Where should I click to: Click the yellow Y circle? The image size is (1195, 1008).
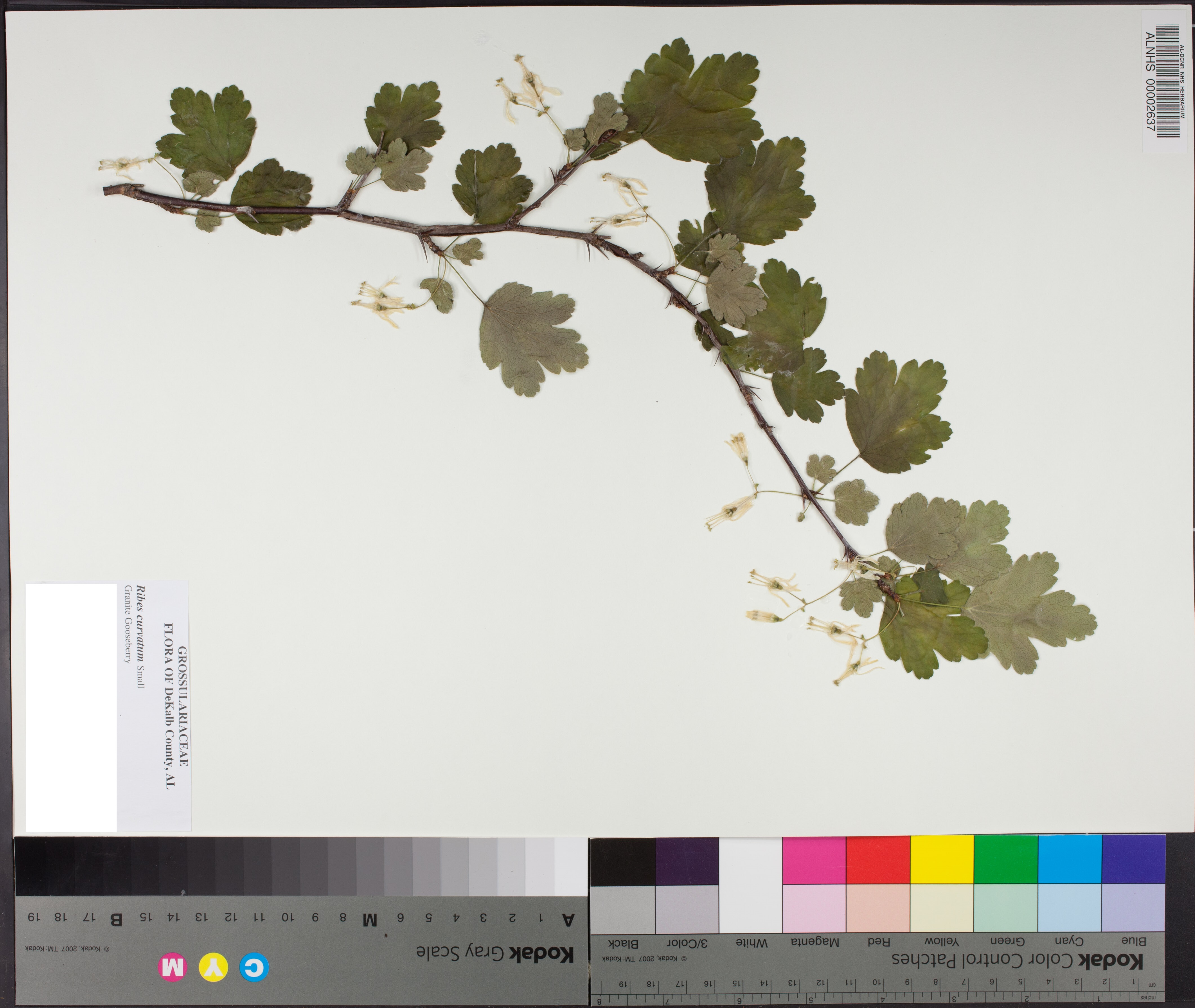pyautogui.click(x=213, y=967)
